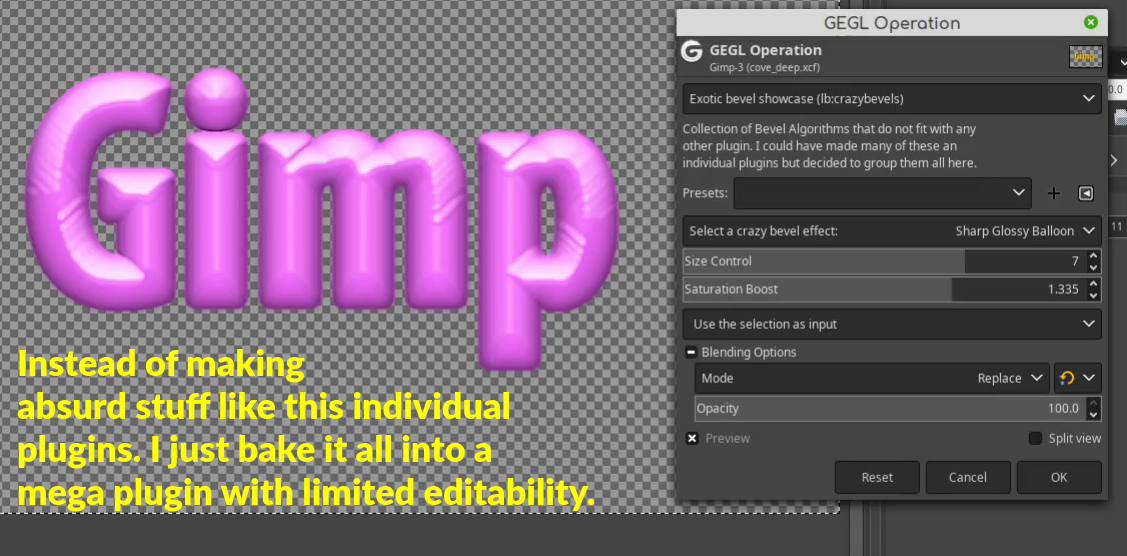Image resolution: width=1127 pixels, height=556 pixels.
Task: Click the GEGL 'G' logo icon
Action: (691, 52)
